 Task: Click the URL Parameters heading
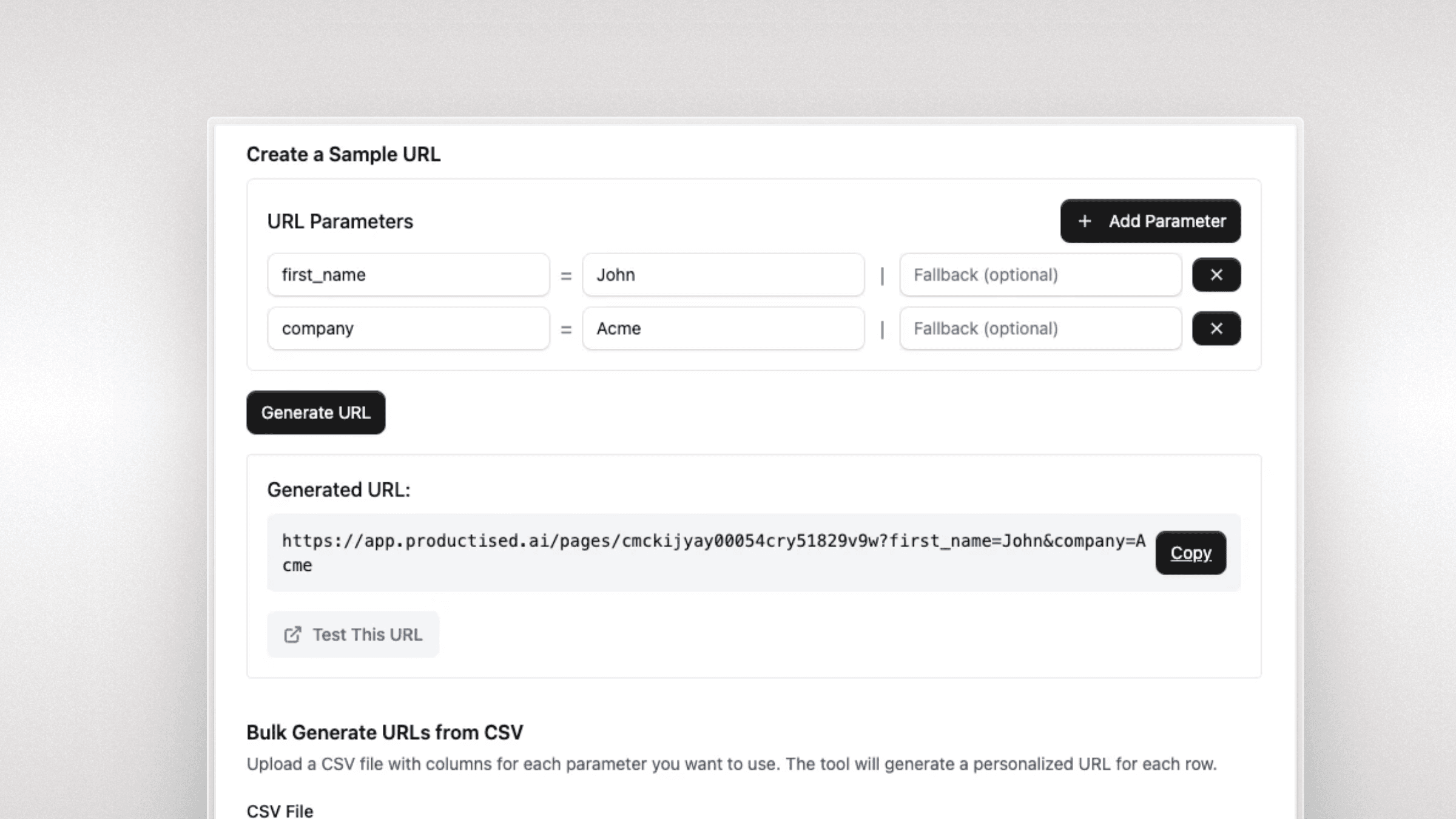point(340,221)
